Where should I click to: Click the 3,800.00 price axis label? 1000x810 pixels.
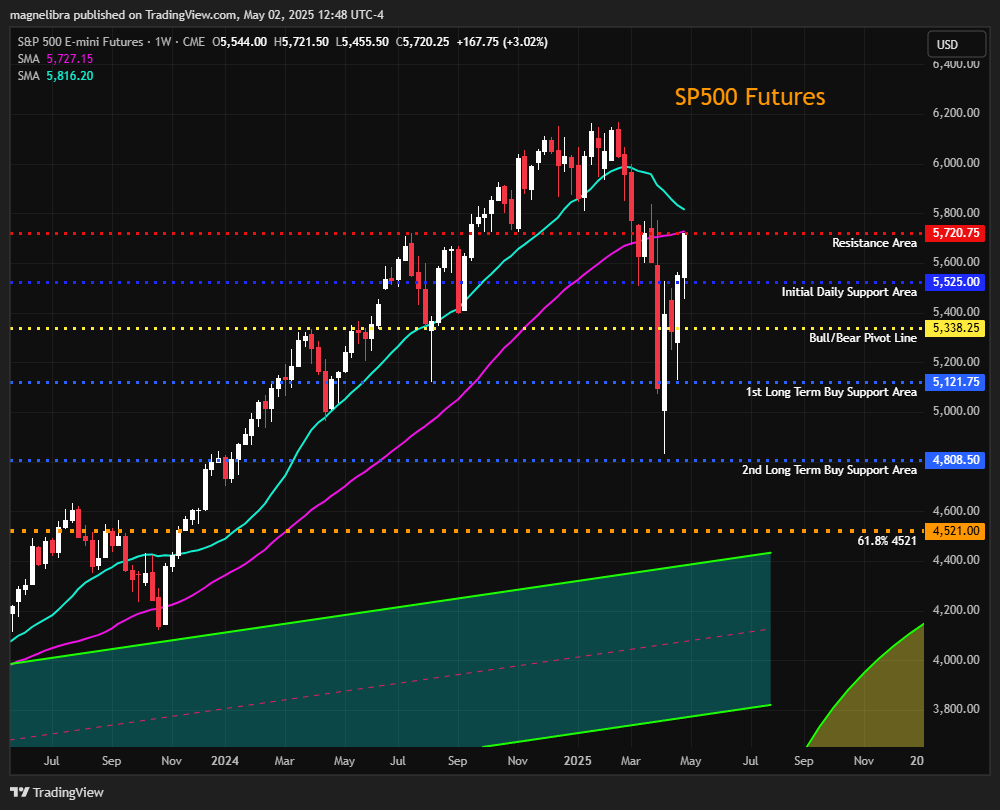[956, 709]
